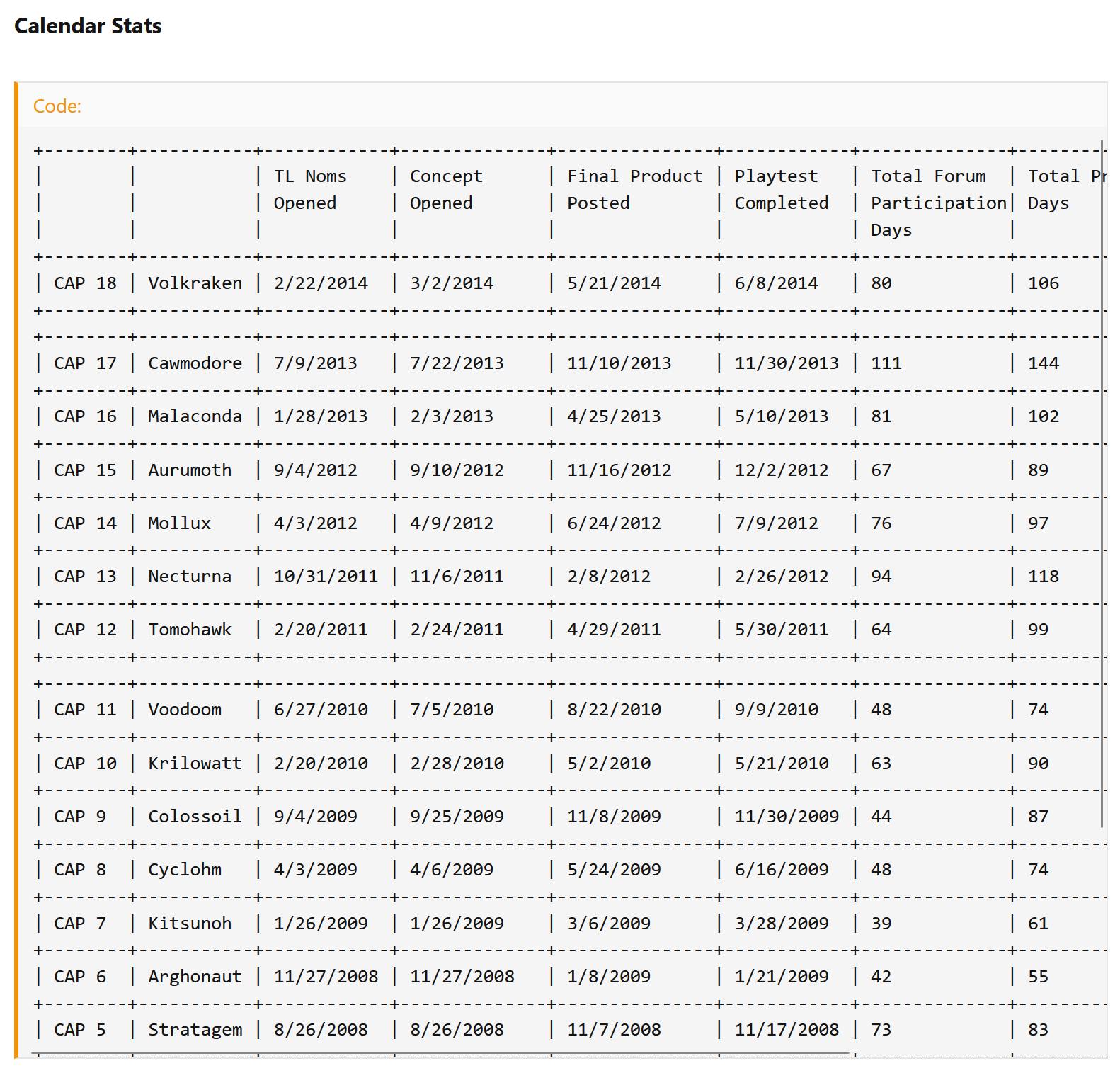Click the name "Tomohawk"

pyautogui.click(x=190, y=630)
